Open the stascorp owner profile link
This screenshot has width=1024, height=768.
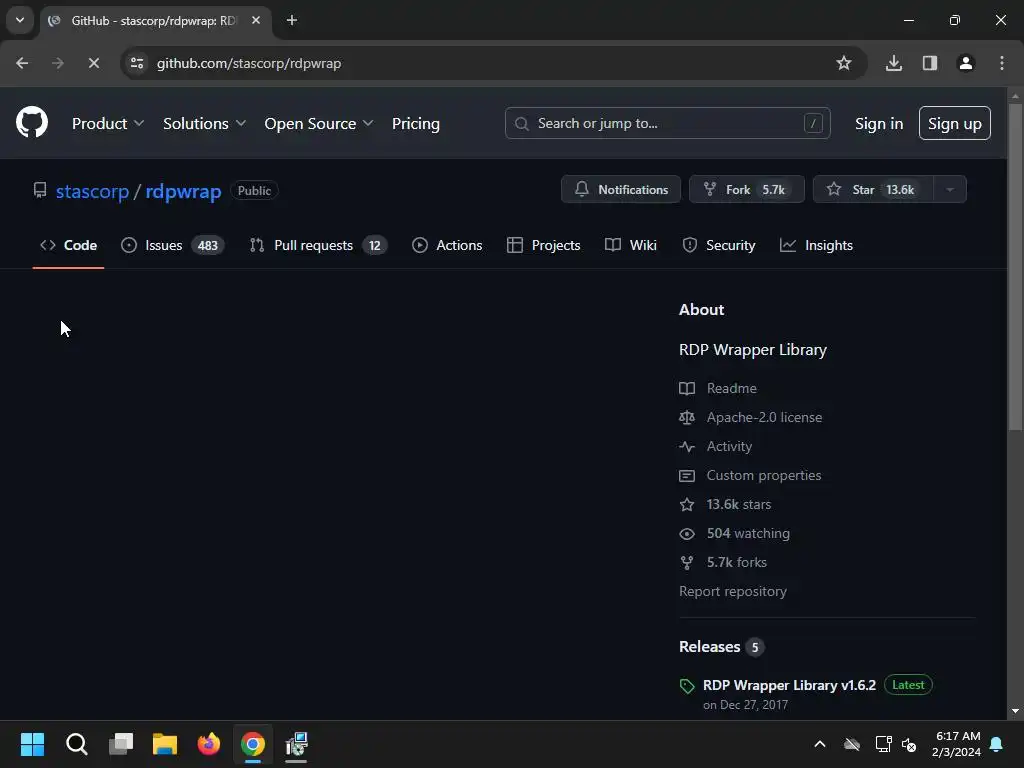coord(92,191)
